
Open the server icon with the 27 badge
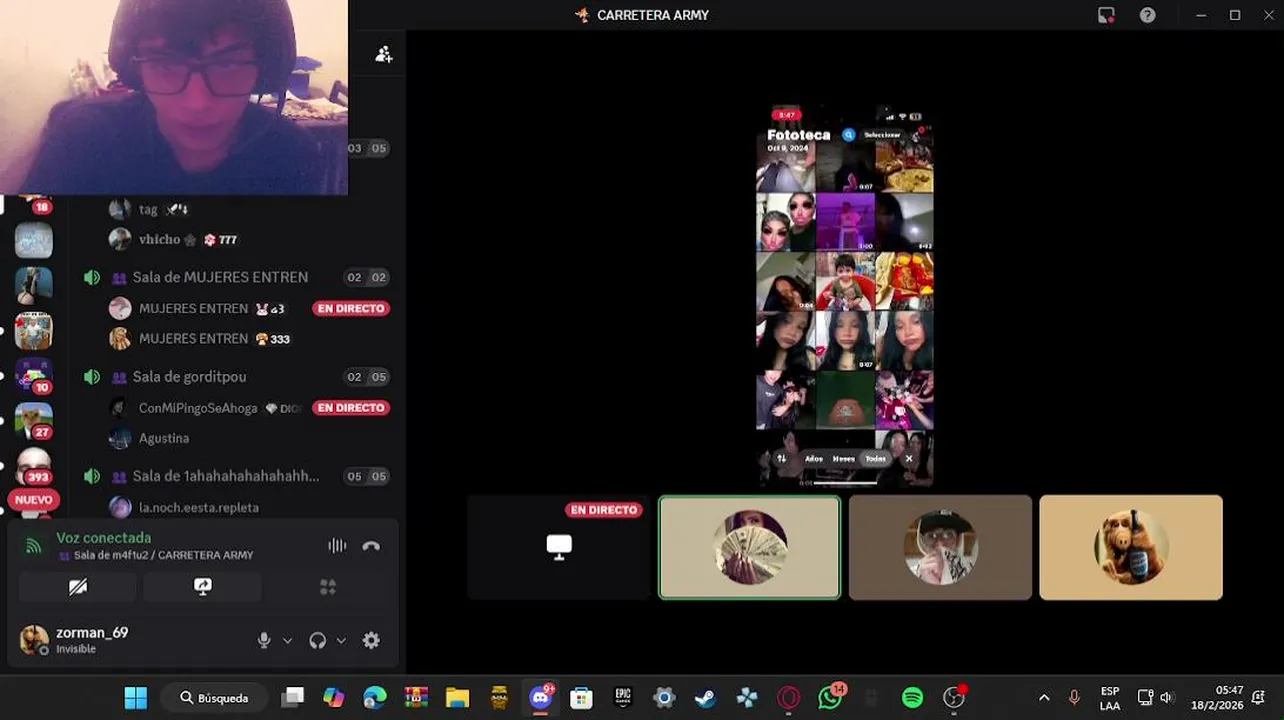tap(33, 421)
